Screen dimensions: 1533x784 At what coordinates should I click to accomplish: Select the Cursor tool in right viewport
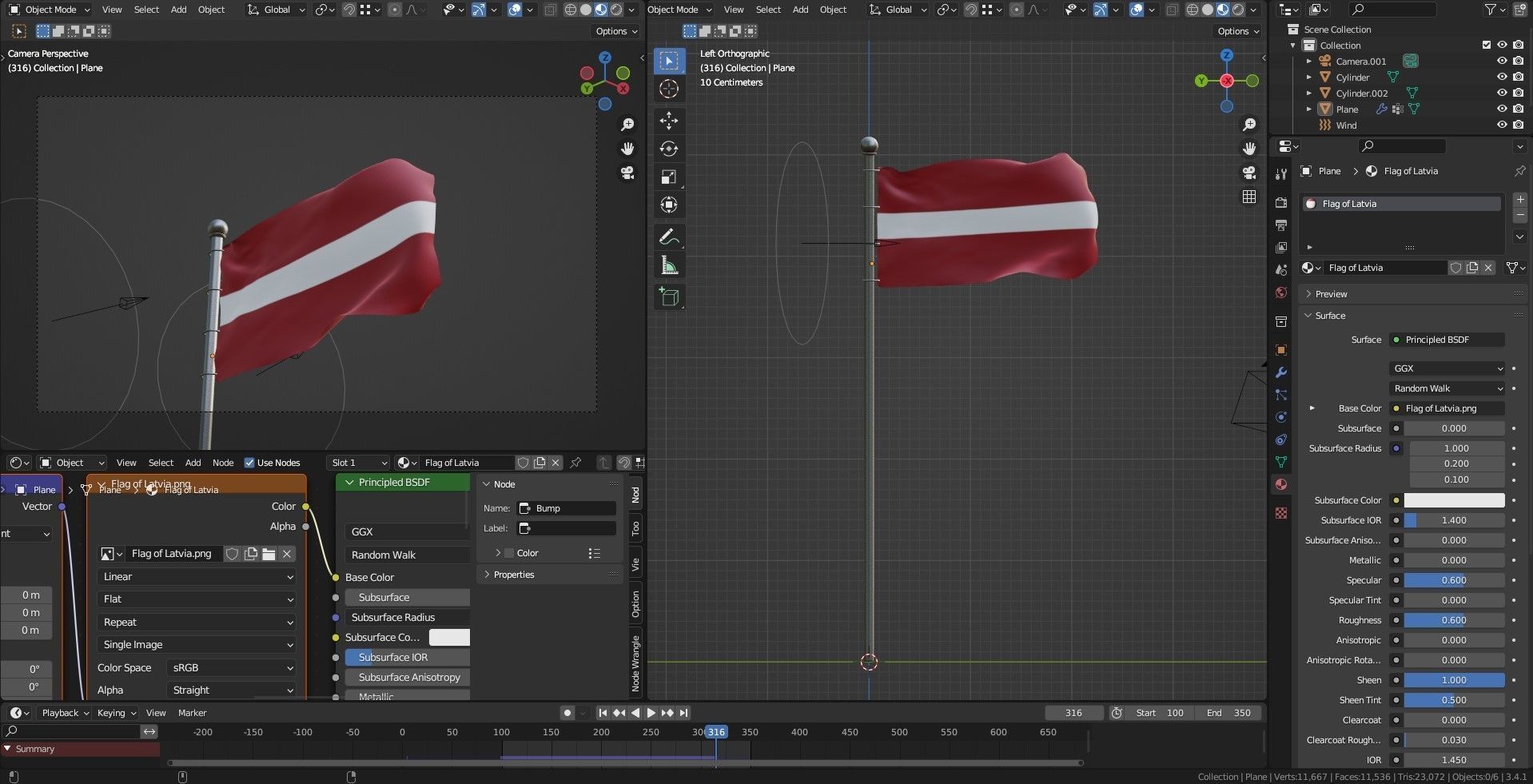point(669,89)
